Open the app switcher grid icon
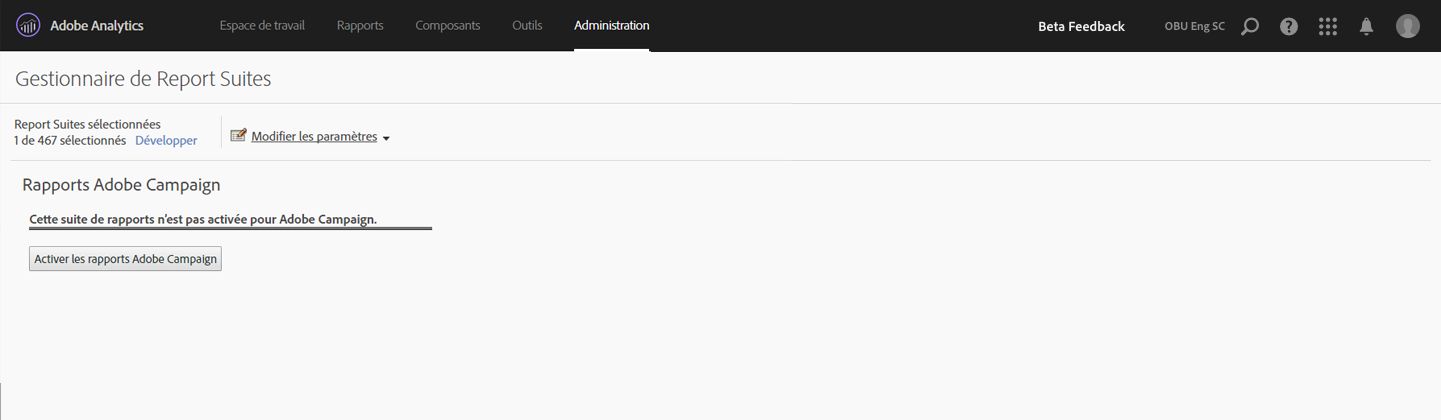The width and height of the screenshot is (1441, 420). (x=1328, y=27)
